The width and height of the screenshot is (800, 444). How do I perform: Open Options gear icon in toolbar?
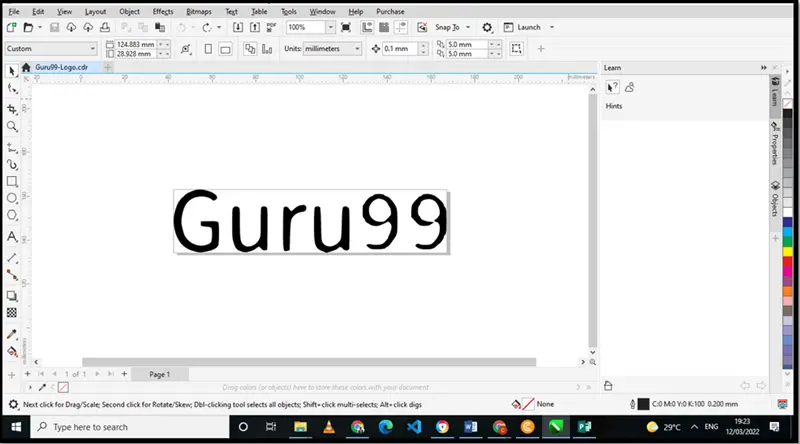tap(487, 28)
